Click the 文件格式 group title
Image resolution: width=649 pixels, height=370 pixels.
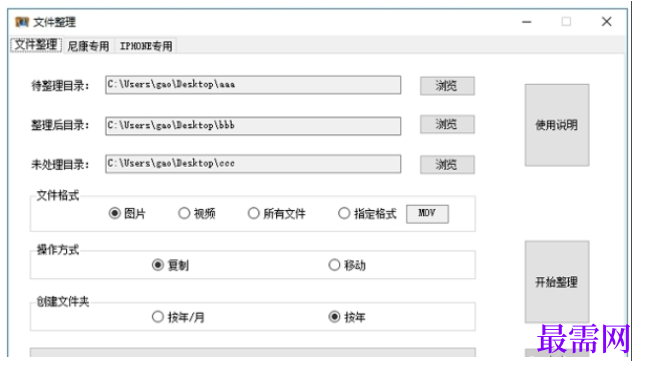pyautogui.click(x=58, y=195)
